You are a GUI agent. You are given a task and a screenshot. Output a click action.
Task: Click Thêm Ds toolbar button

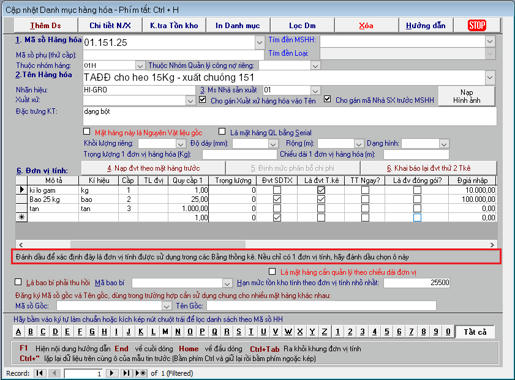(x=46, y=25)
